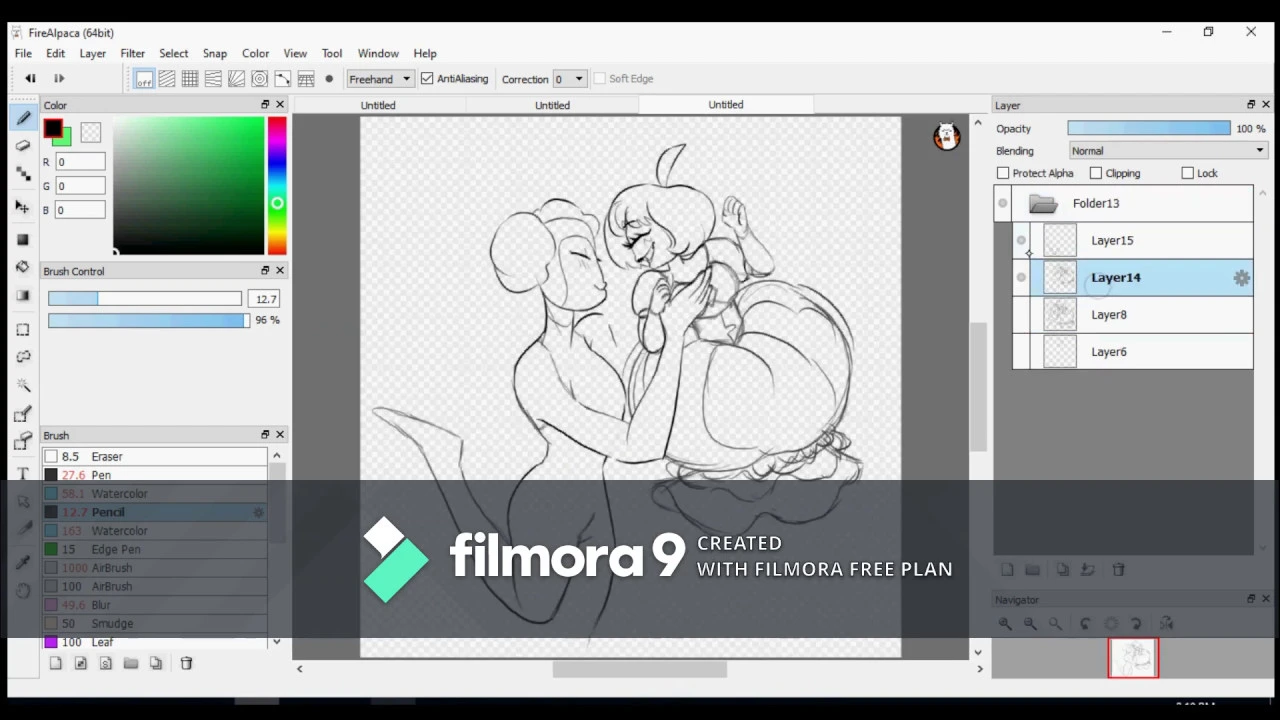1280x720 pixels.
Task: Select the Brush tool in the left toolbar
Action: point(23,118)
